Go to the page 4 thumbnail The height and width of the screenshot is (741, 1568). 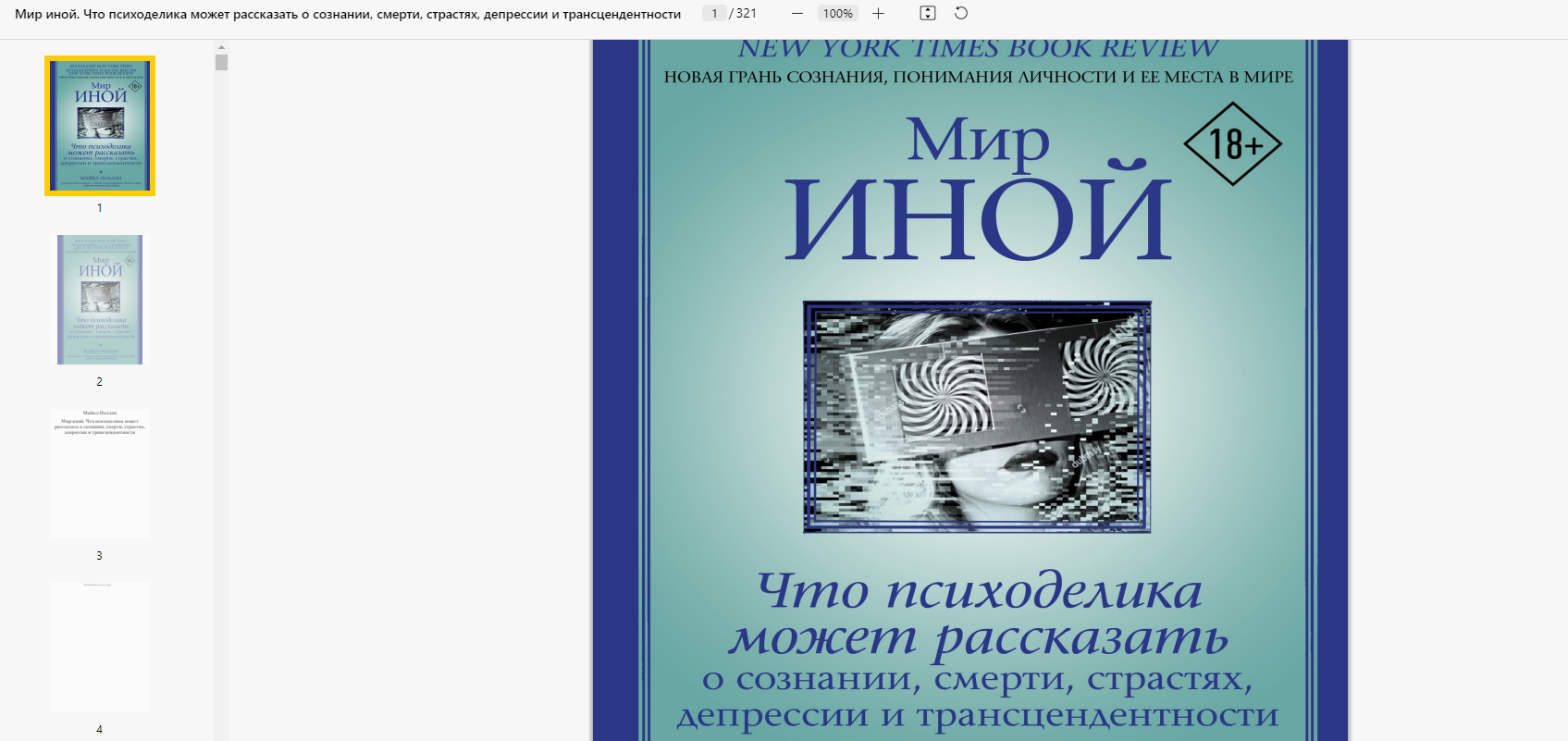100,648
